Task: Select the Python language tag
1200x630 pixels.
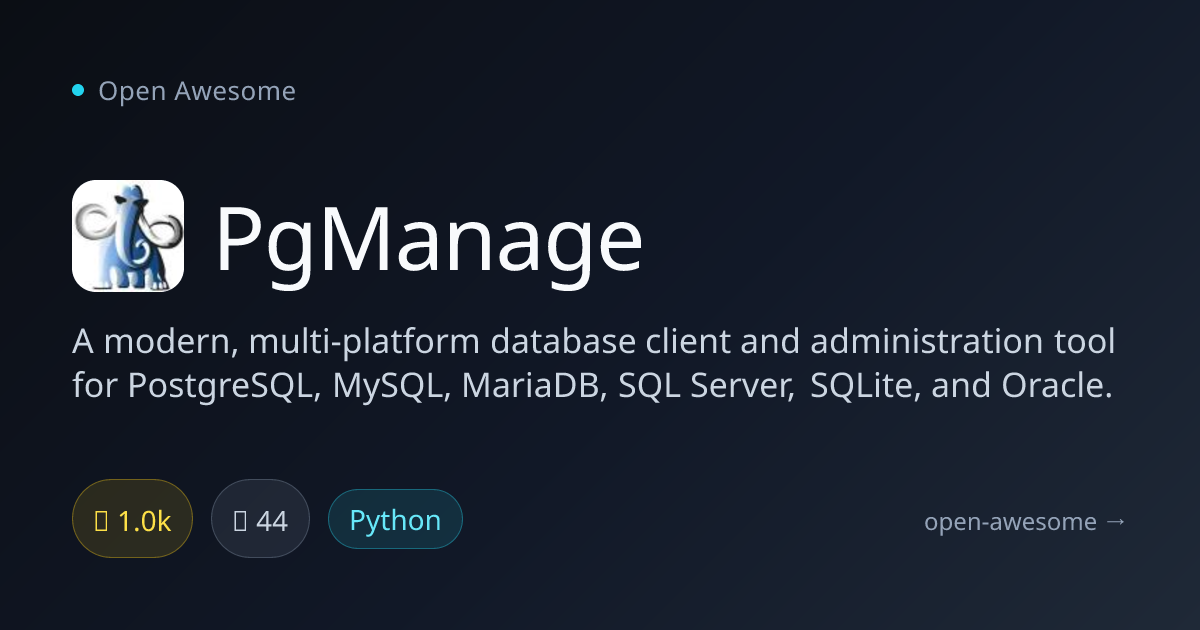Action: 395,521
